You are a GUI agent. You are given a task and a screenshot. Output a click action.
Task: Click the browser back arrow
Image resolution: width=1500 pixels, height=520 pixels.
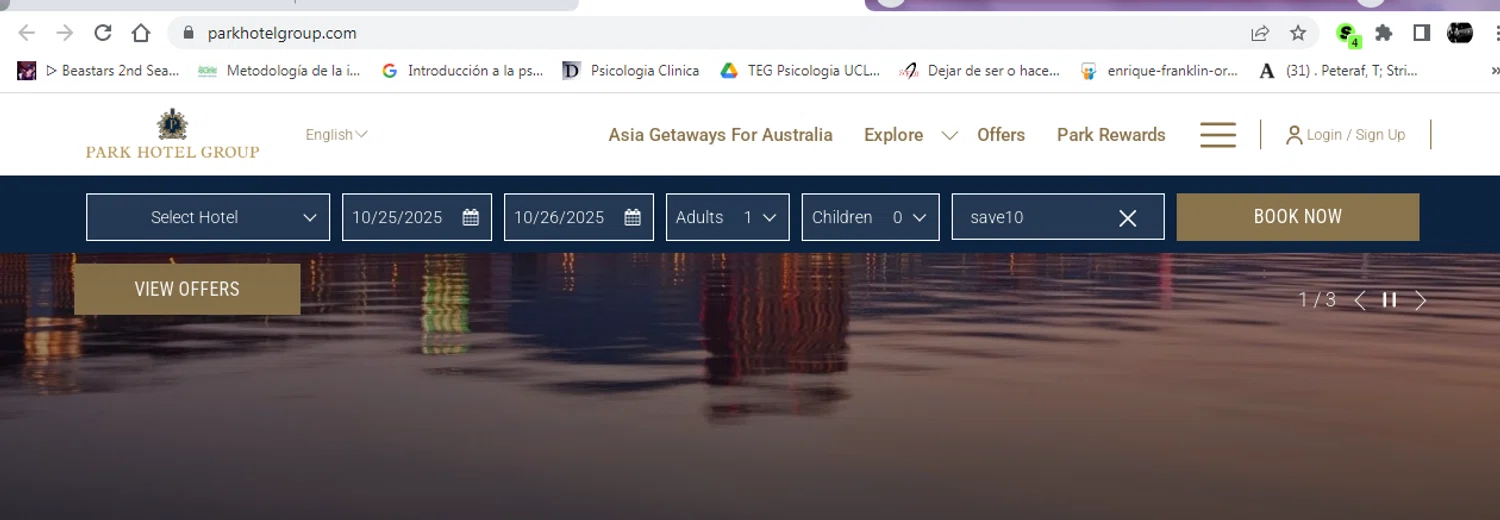tap(27, 33)
